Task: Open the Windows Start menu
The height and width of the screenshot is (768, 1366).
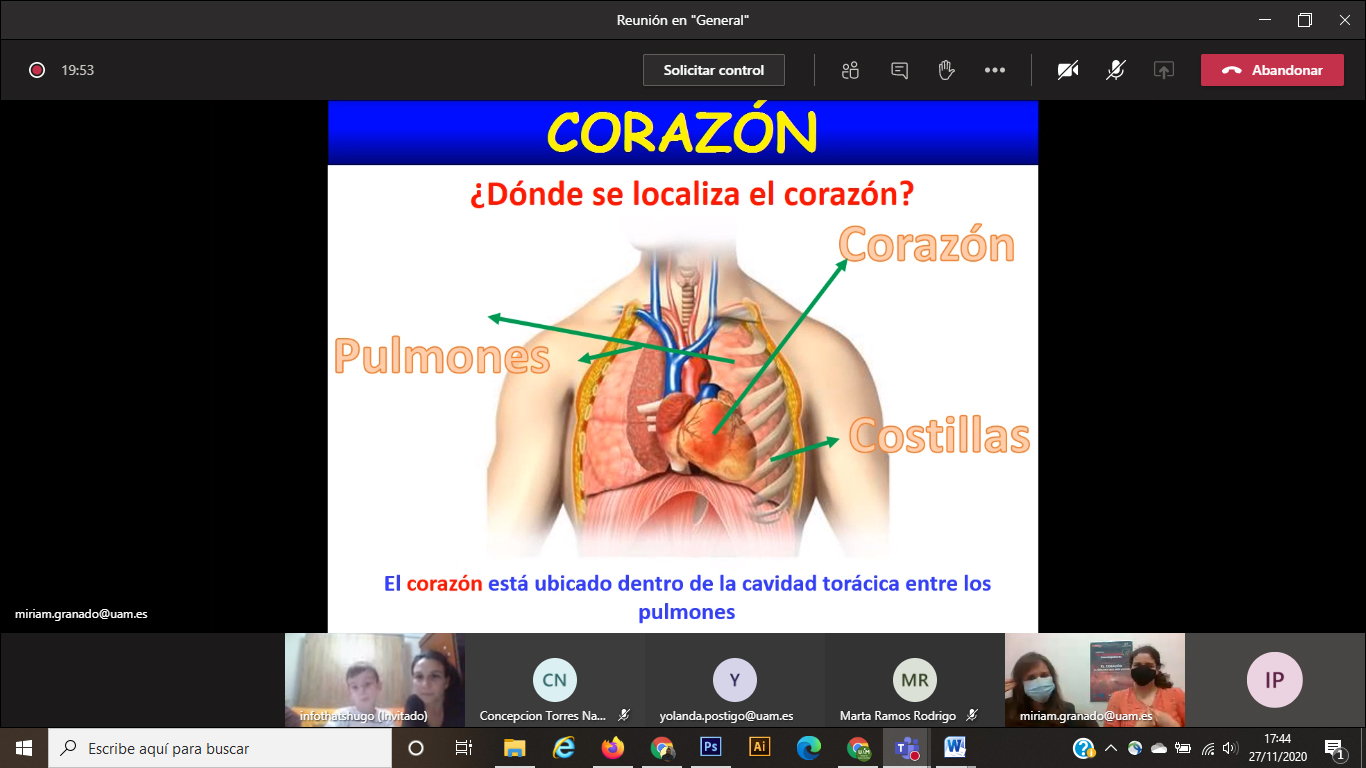Action: click(23, 747)
